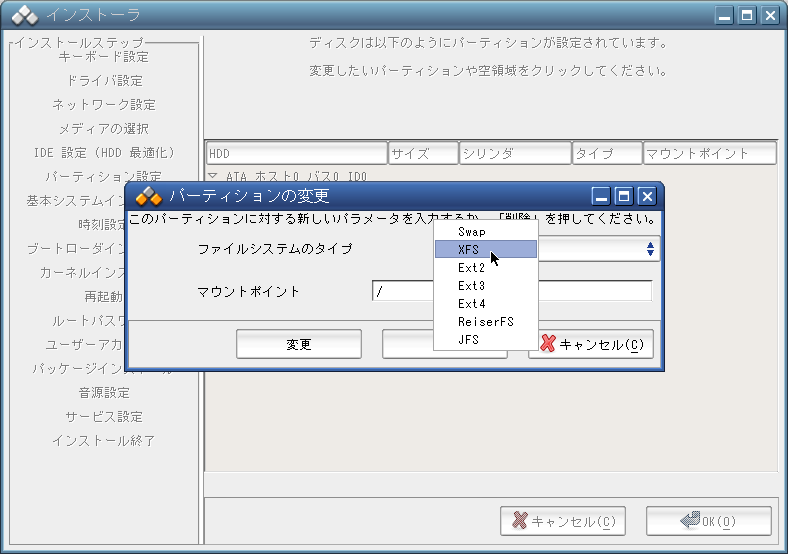Click red X icon on dialog's キャンセル button
Image resolution: width=788 pixels, height=554 pixels.
[547, 344]
